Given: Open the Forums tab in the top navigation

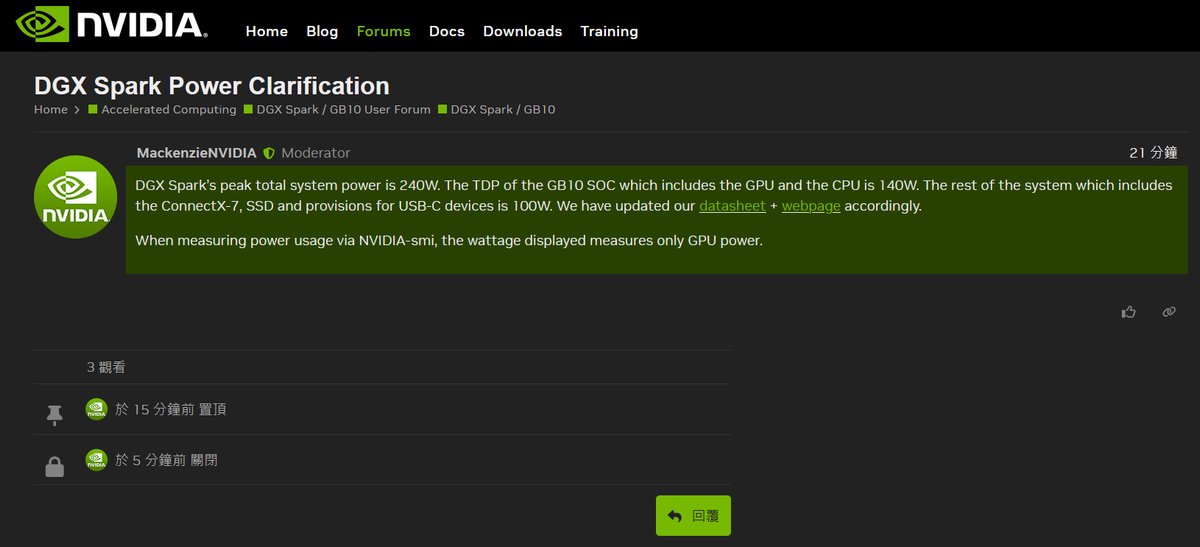Looking at the screenshot, I should [x=383, y=31].
